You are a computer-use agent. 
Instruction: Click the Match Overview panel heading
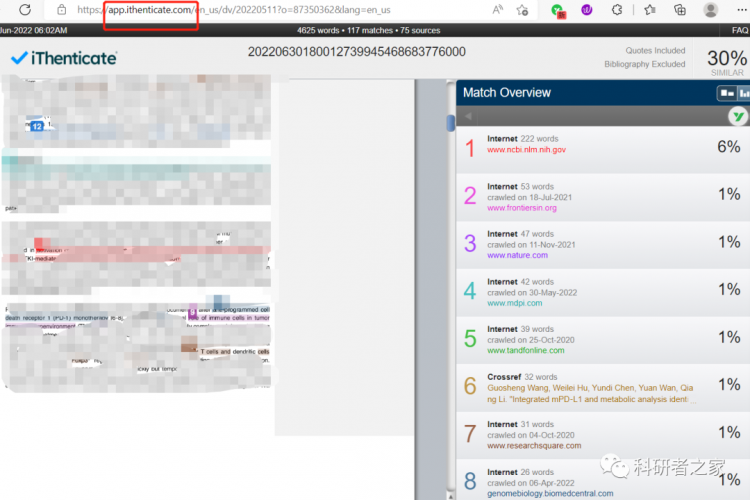[x=507, y=92]
